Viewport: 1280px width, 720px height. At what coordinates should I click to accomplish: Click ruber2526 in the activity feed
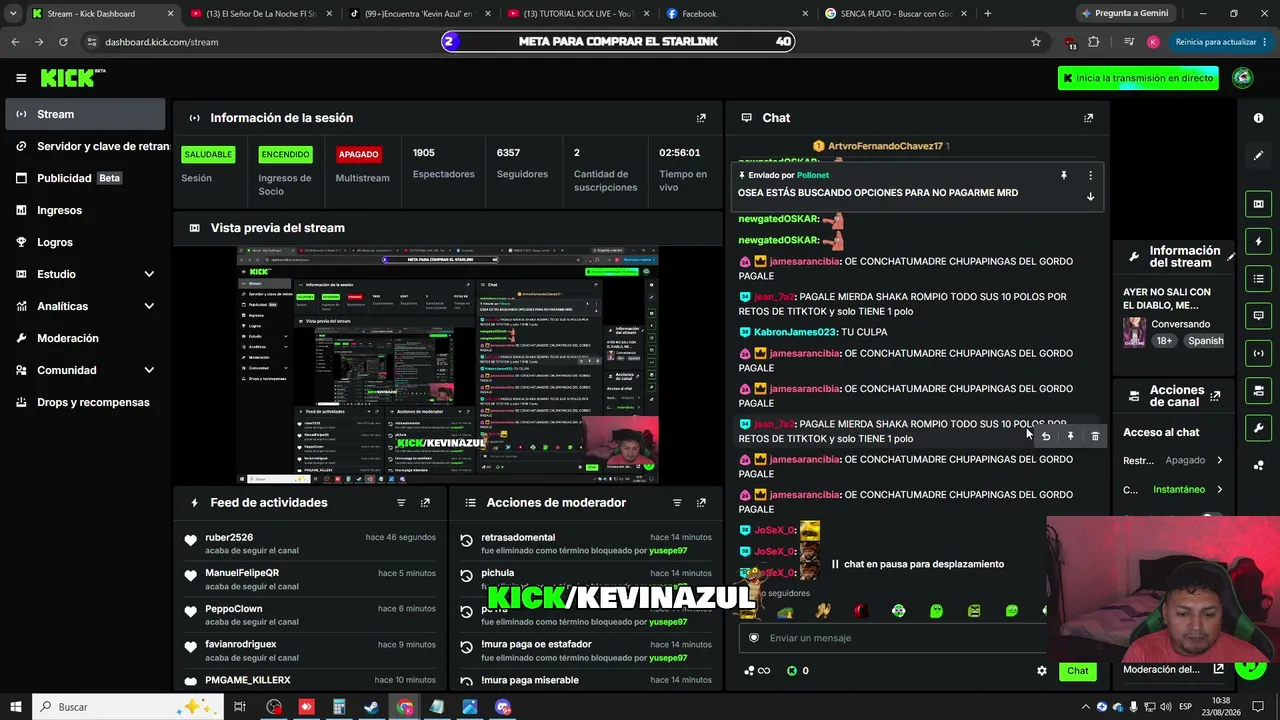point(229,538)
